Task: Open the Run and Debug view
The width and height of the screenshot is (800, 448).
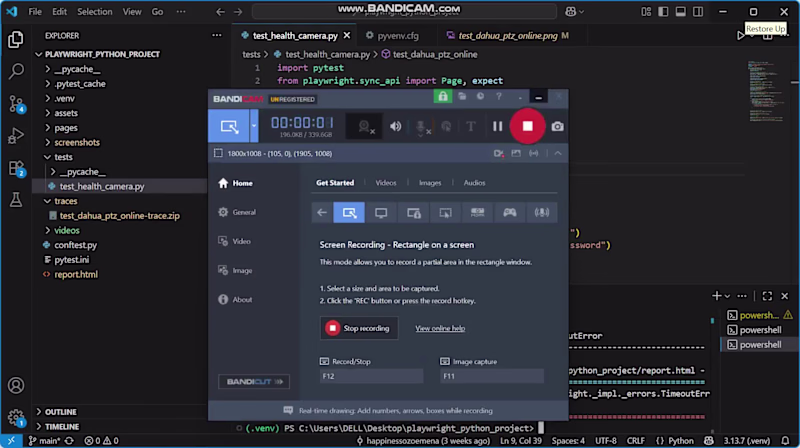Action: [x=16, y=136]
